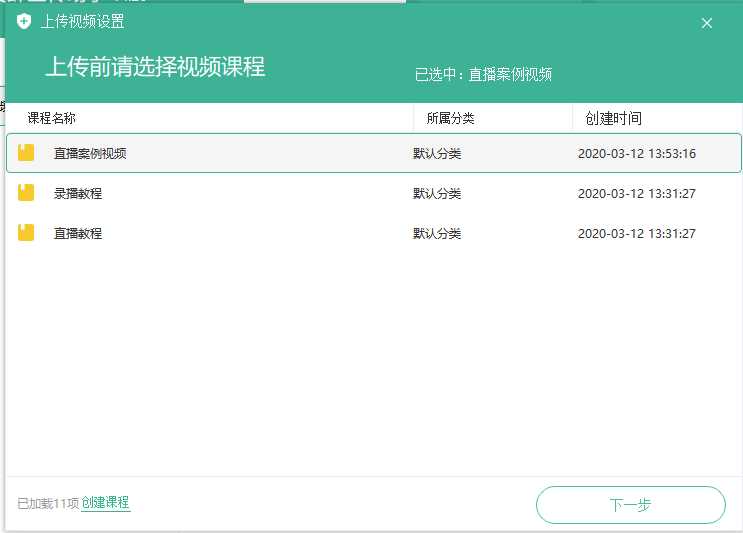The height and width of the screenshot is (533, 743).
Task: Click the shield icon in title bar
Action: (25, 22)
